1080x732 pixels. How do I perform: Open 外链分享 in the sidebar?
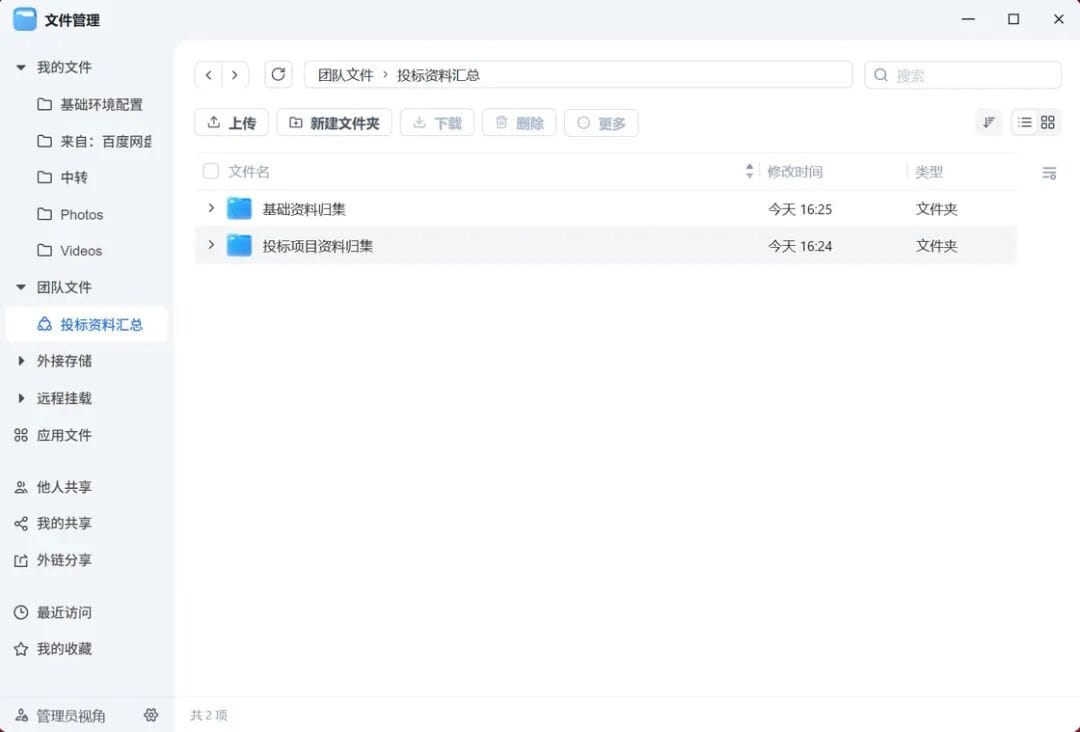tap(64, 560)
